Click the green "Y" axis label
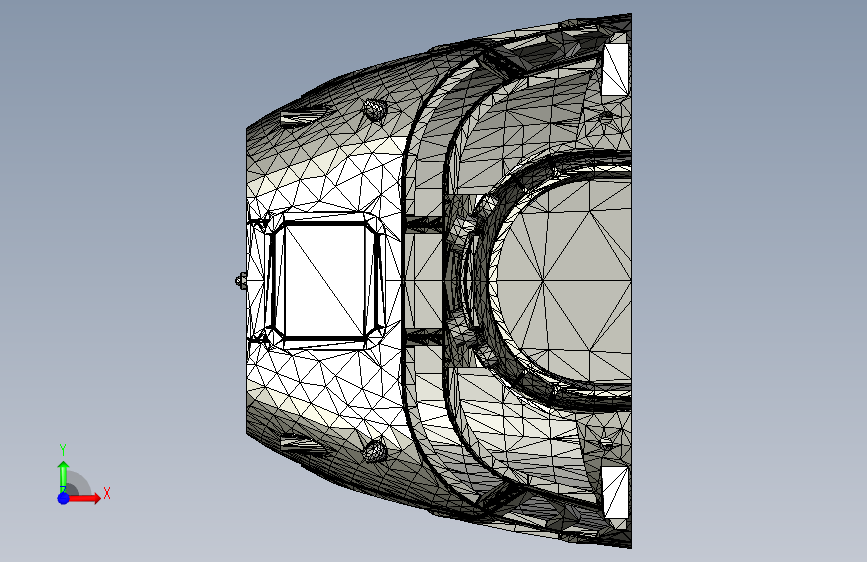The image size is (867, 562). coord(63,450)
